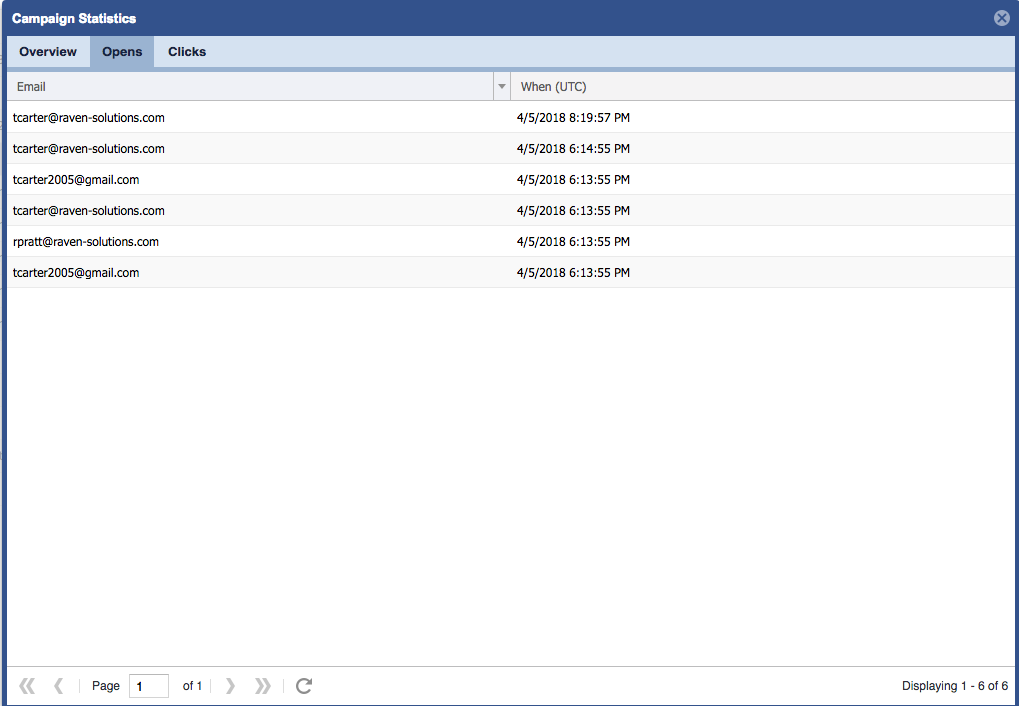Select the row opened at 8:19:57 PM
Image resolution: width=1019 pixels, height=706 pixels.
(x=573, y=118)
